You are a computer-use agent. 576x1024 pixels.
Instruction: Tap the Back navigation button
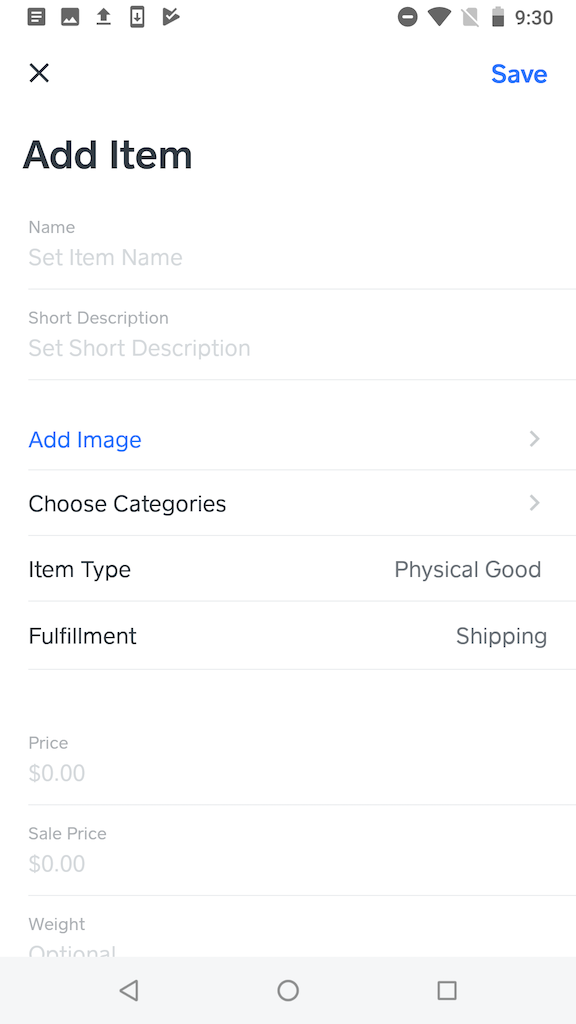point(128,990)
